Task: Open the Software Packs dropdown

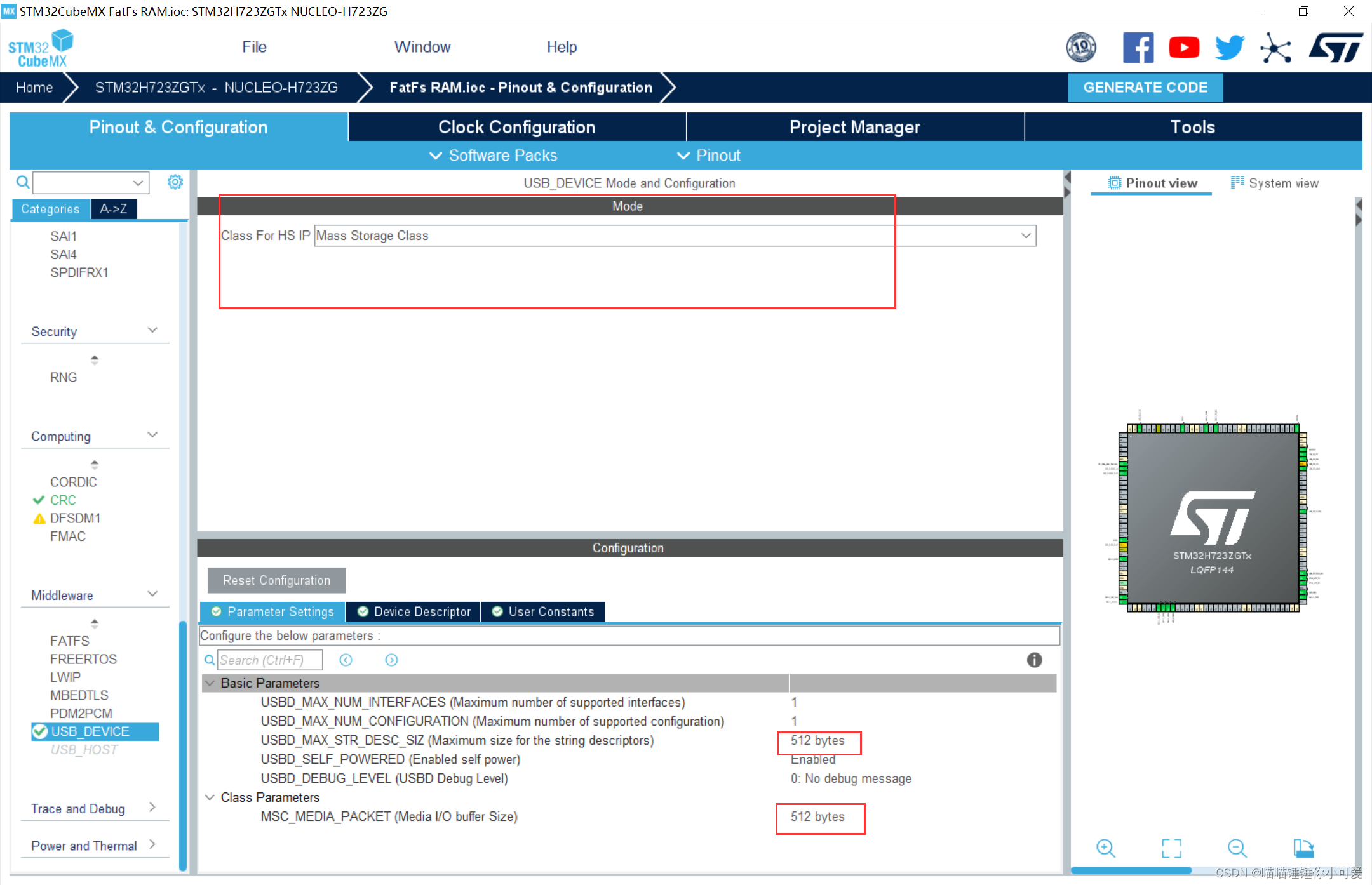Action: tap(494, 156)
